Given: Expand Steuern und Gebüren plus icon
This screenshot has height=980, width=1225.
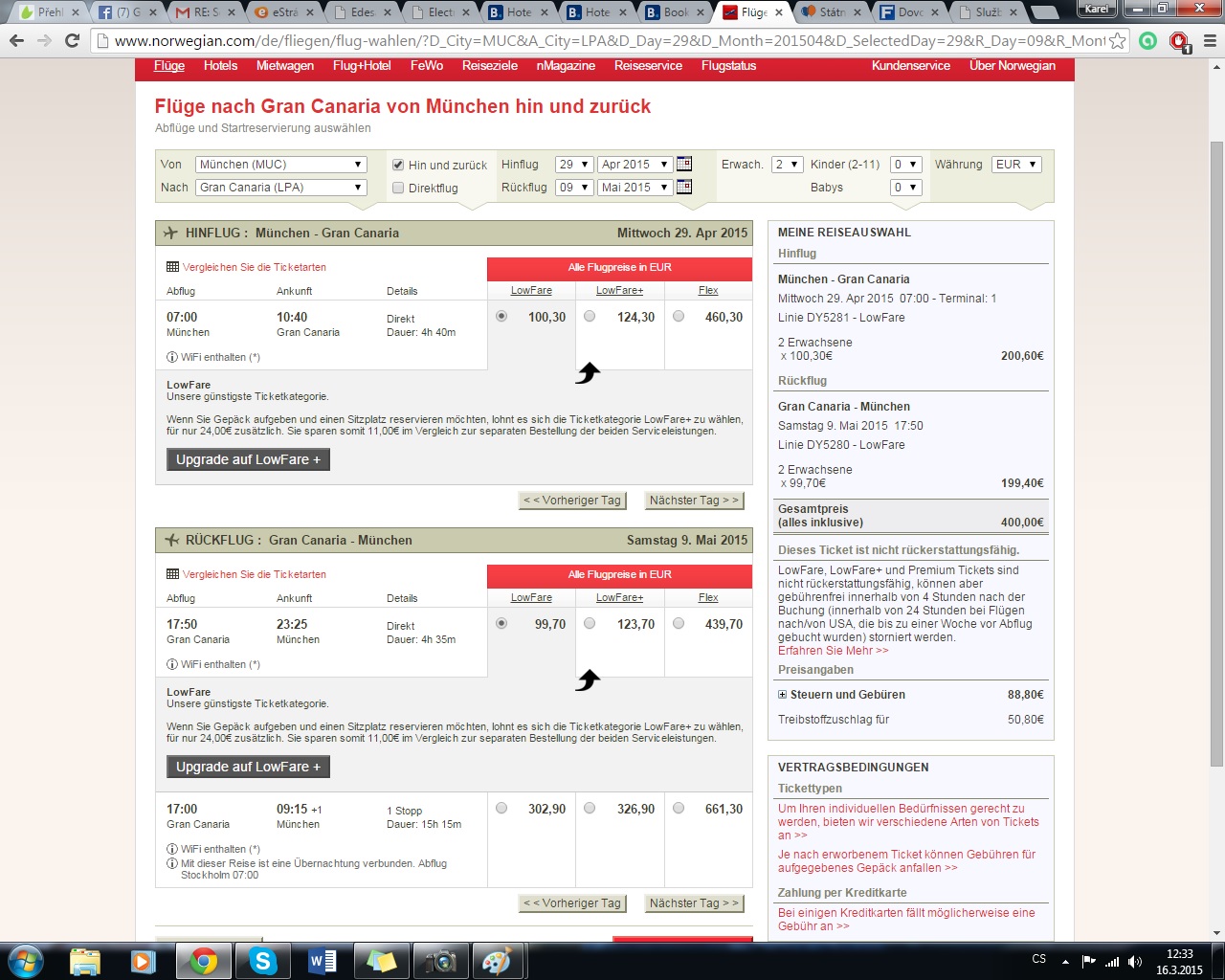Looking at the screenshot, I should 782,695.
